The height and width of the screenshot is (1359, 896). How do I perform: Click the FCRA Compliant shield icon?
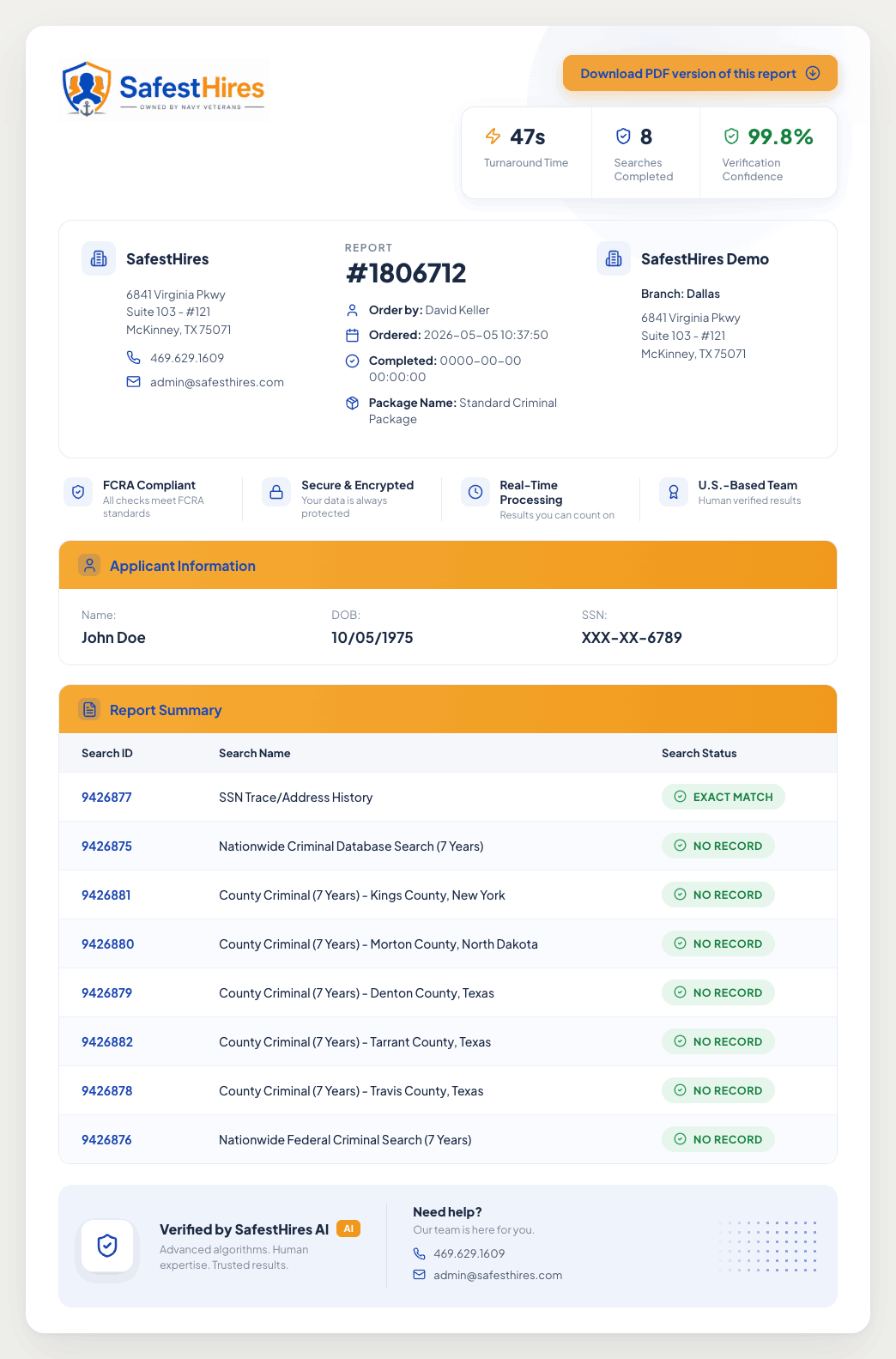tap(78, 492)
